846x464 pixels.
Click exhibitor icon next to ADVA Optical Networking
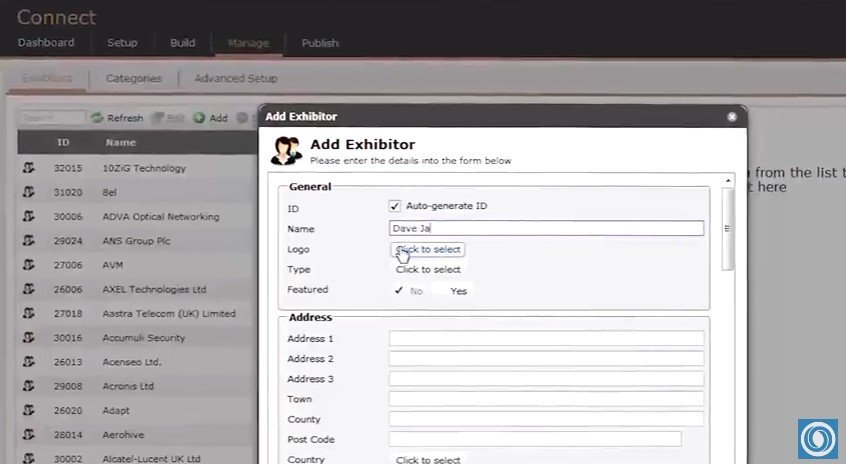click(x=29, y=216)
